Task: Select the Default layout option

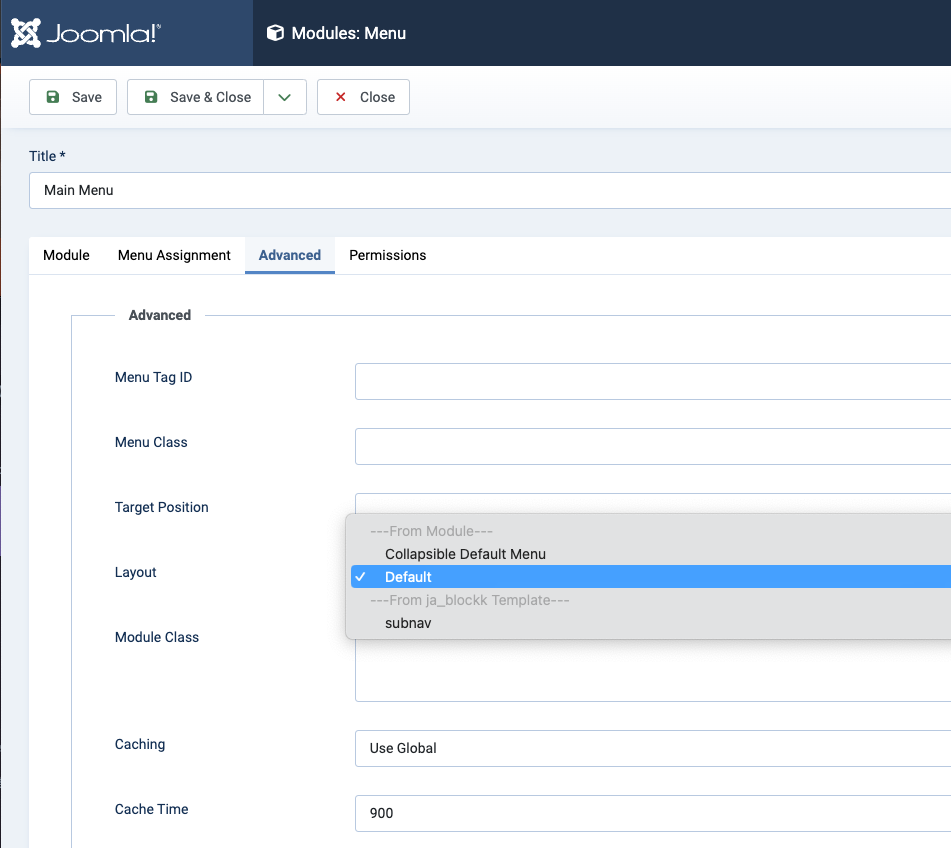Action: point(408,577)
